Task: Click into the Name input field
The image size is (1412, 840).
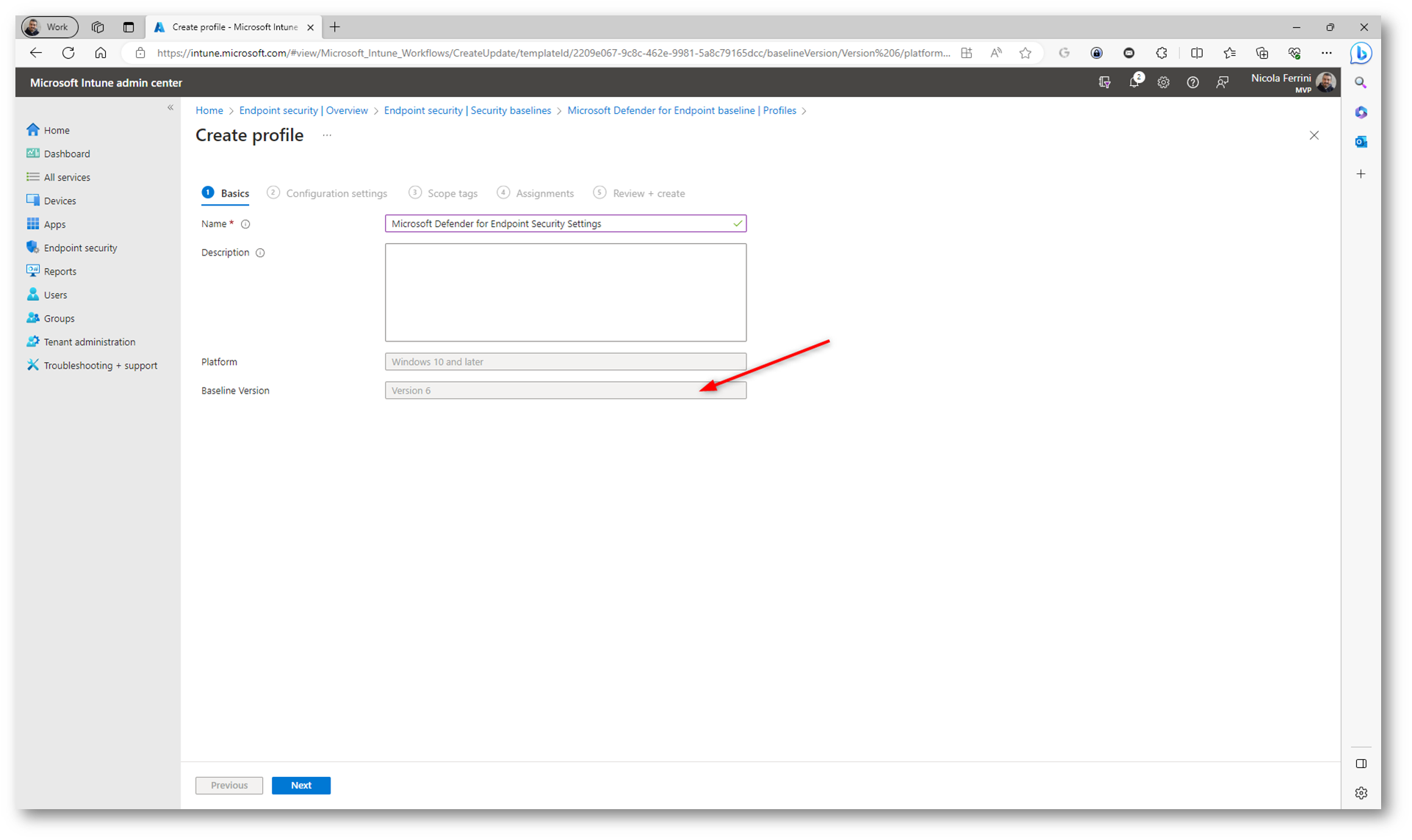Action: [566, 223]
